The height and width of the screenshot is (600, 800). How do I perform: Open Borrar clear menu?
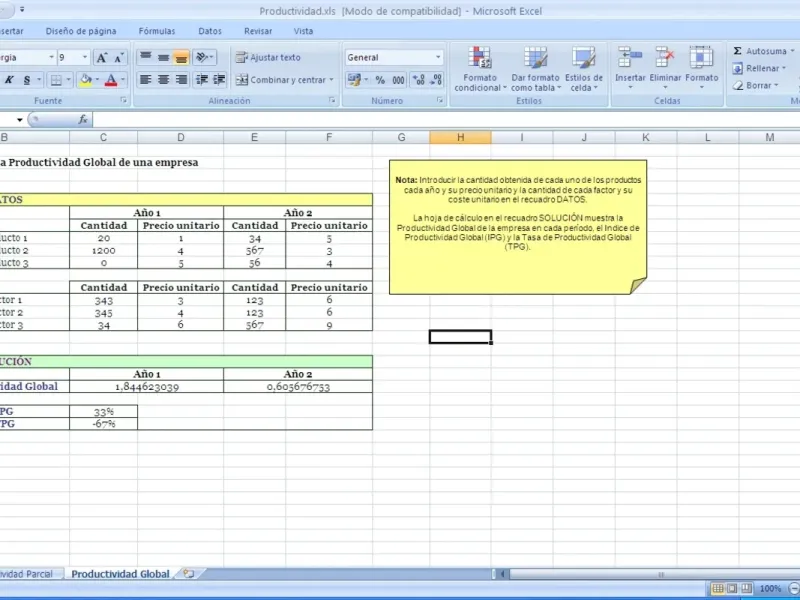[x=755, y=85]
